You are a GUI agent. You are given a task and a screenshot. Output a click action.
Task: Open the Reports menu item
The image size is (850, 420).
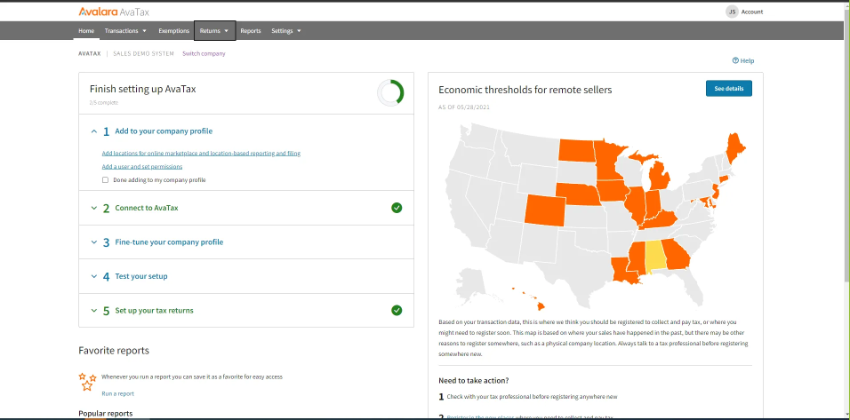pos(250,31)
